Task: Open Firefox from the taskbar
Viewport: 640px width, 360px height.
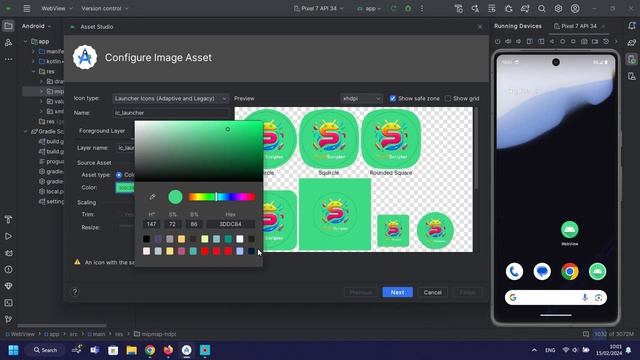Action: (168, 350)
